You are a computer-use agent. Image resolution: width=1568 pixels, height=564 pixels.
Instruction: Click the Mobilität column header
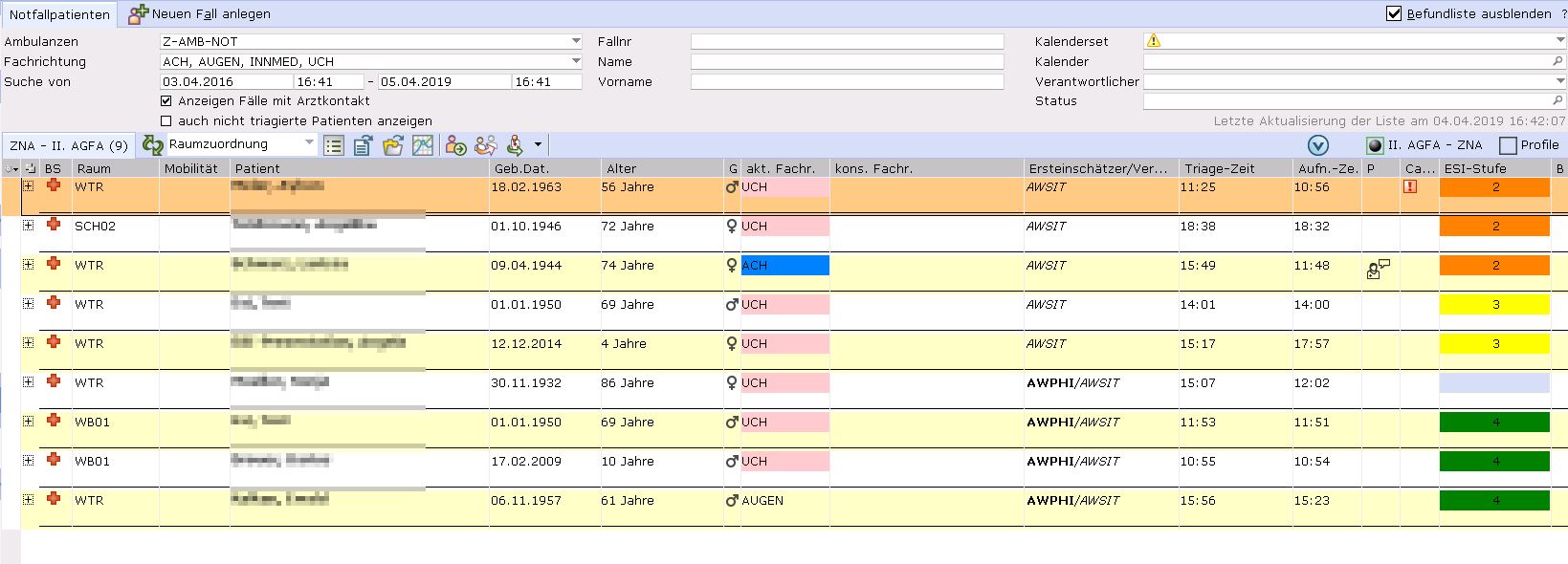194,168
